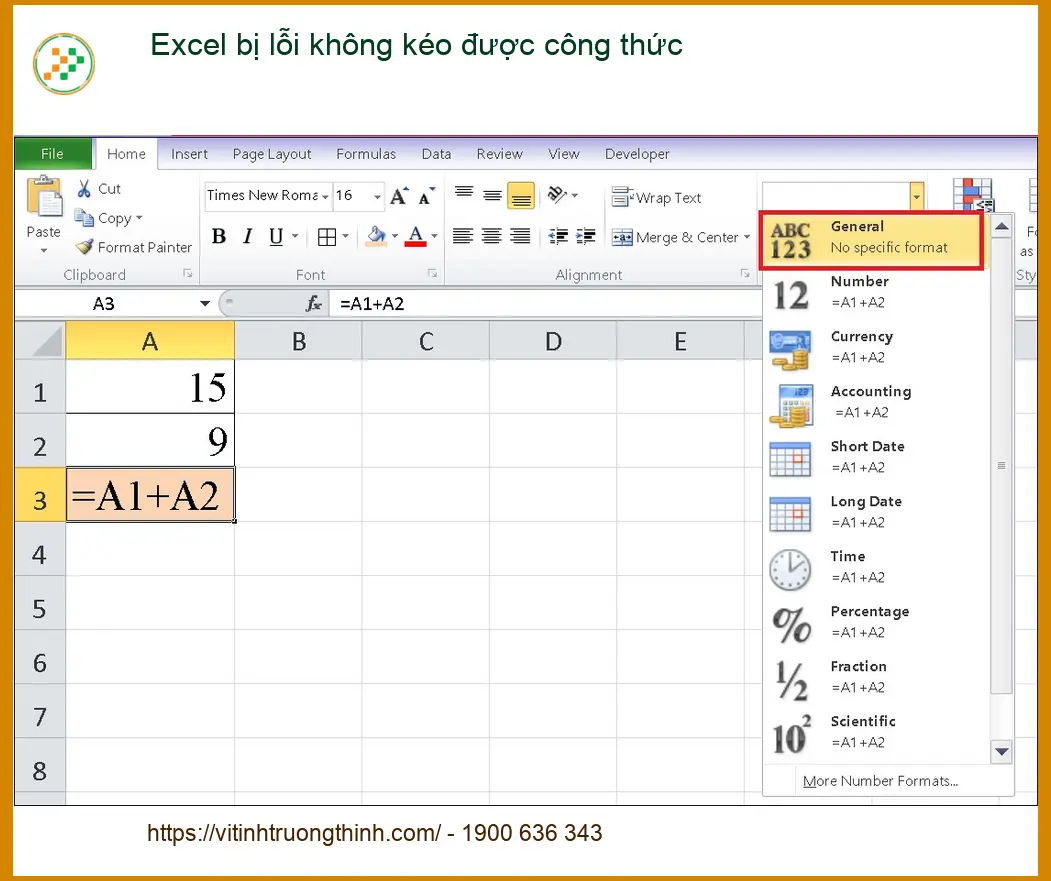The image size is (1051, 881).
Task: Click the format list scroll down arrow
Action: (x=1001, y=752)
